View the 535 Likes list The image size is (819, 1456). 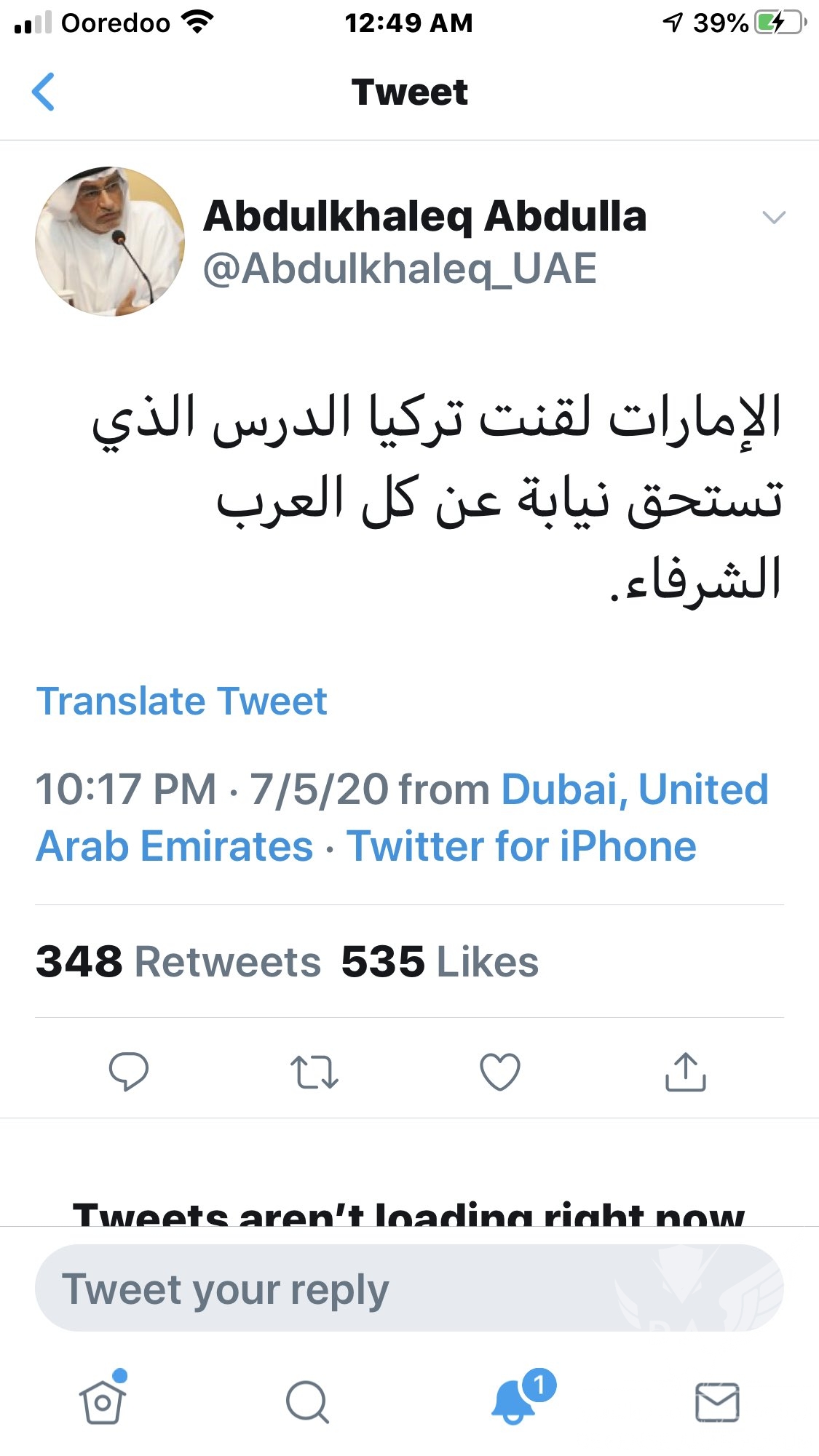pyautogui.click(x=440, y=961)
